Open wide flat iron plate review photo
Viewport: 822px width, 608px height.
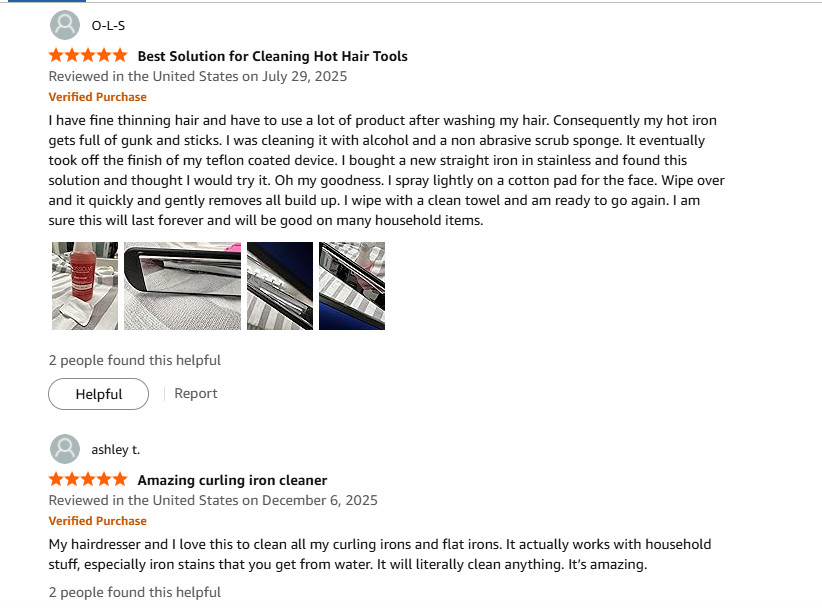[x=182, y=286]
